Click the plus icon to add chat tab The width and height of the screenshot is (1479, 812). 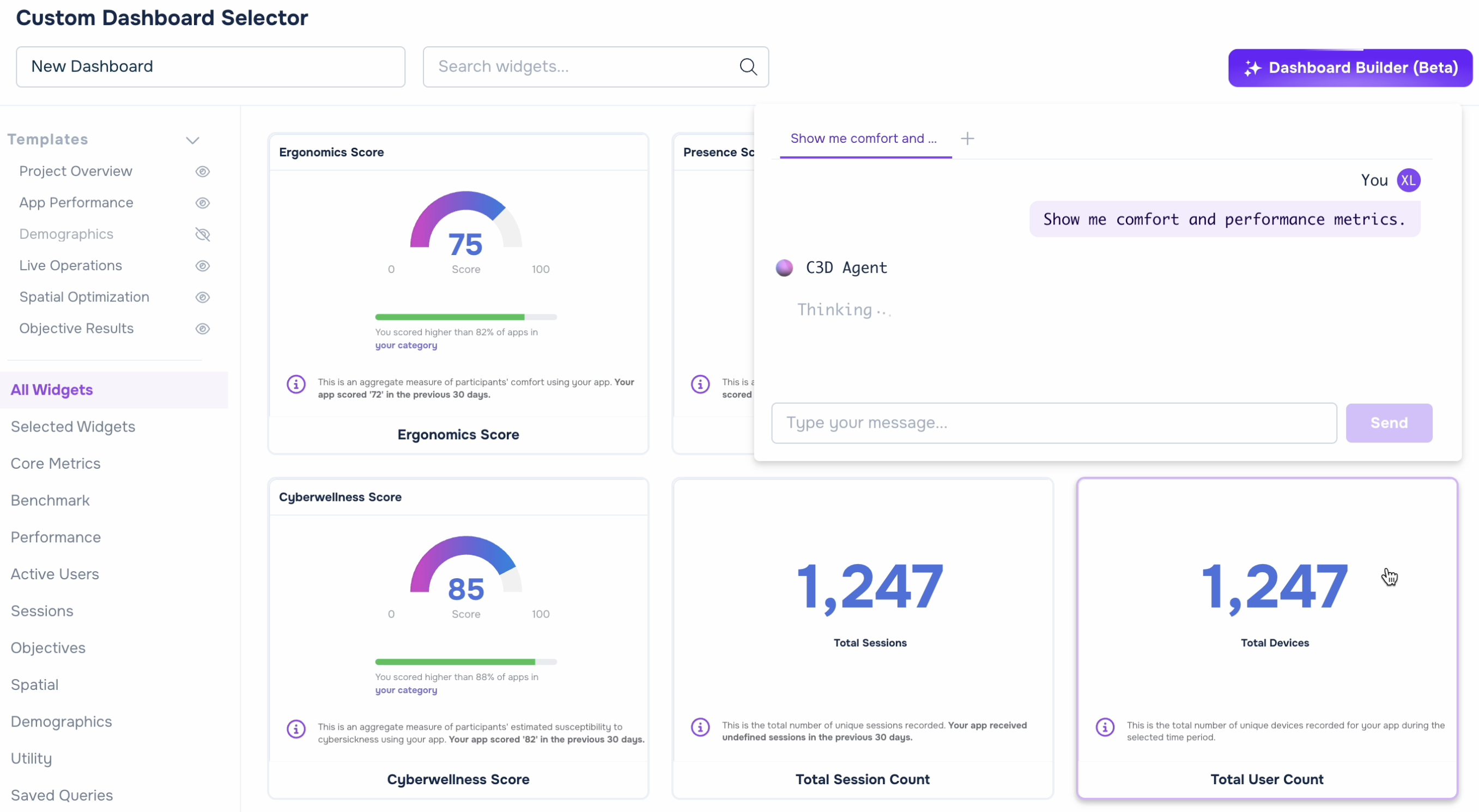(967, 138)
